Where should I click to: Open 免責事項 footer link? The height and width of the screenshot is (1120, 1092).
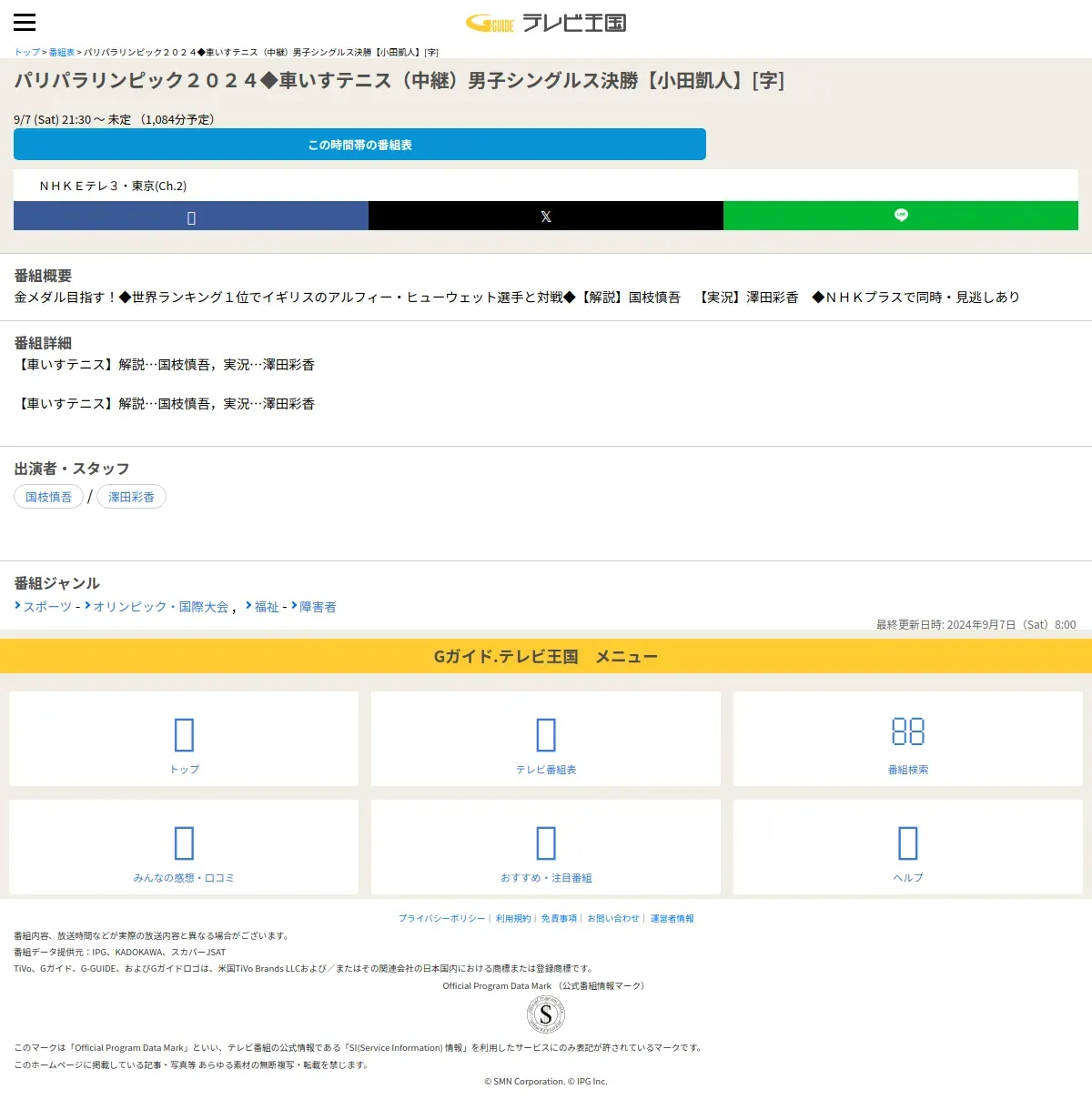click(x=559, y=919)
